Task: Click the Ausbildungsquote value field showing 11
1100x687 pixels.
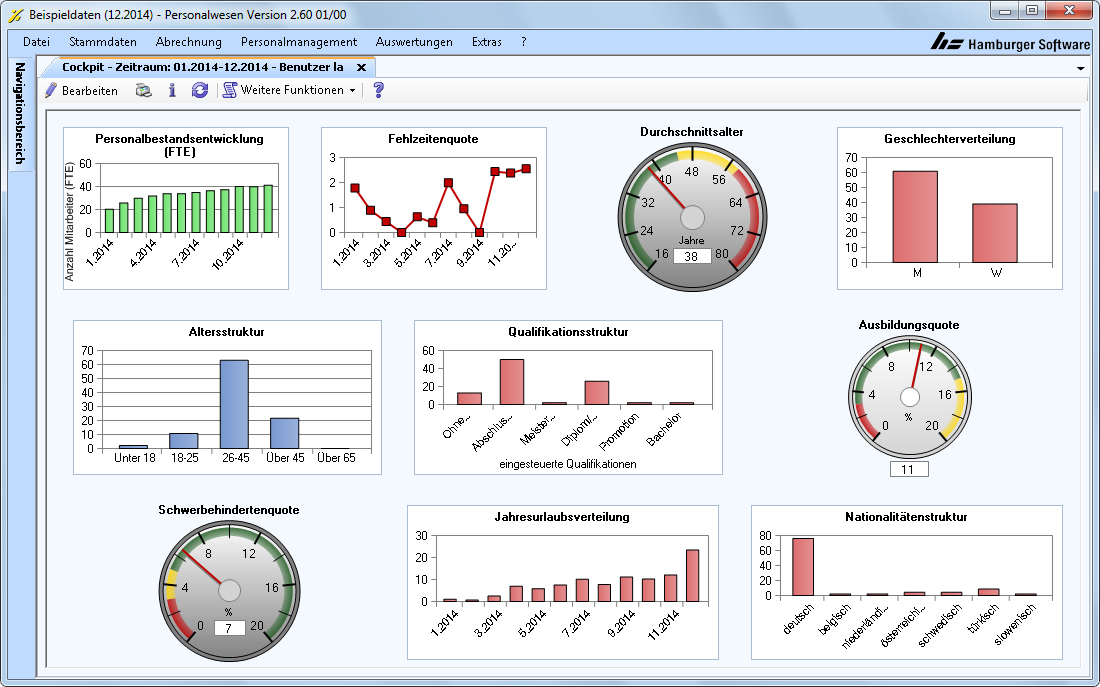Action: [908, 469]
